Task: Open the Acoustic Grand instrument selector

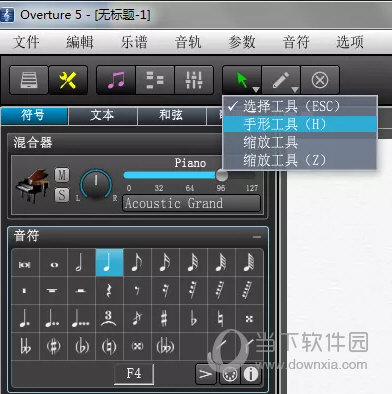Action: [192, 203]
